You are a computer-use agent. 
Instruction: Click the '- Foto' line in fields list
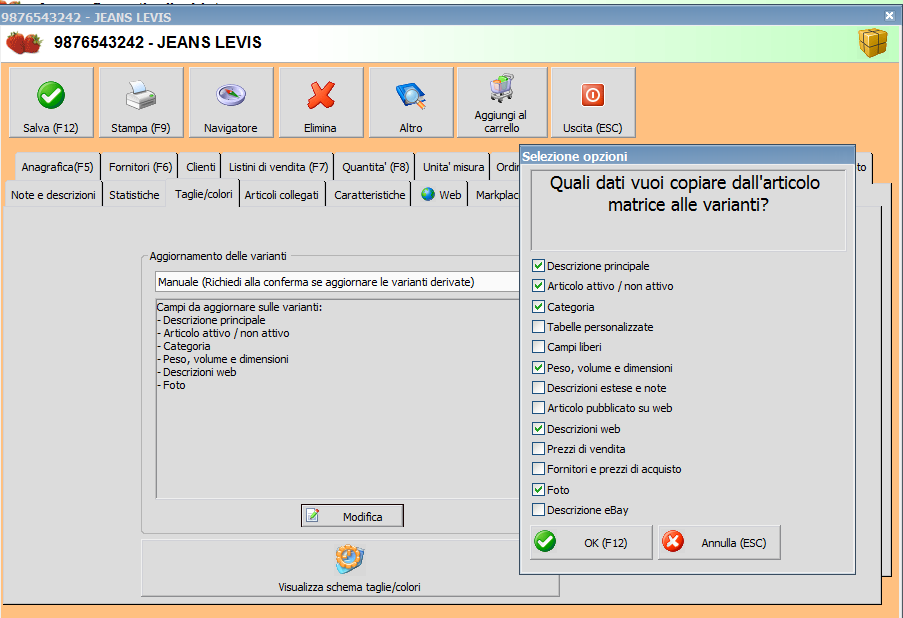point(171,385)
